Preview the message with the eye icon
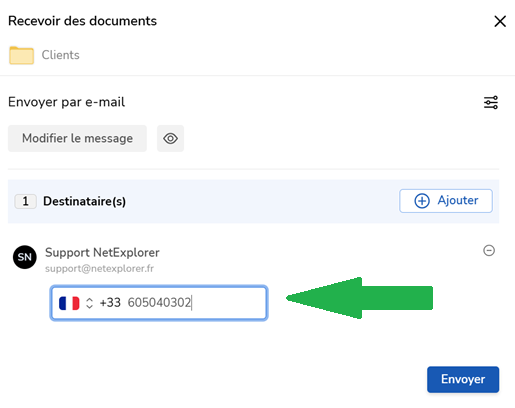The width and height of the screenshot is (515, 408). (170, 138)
